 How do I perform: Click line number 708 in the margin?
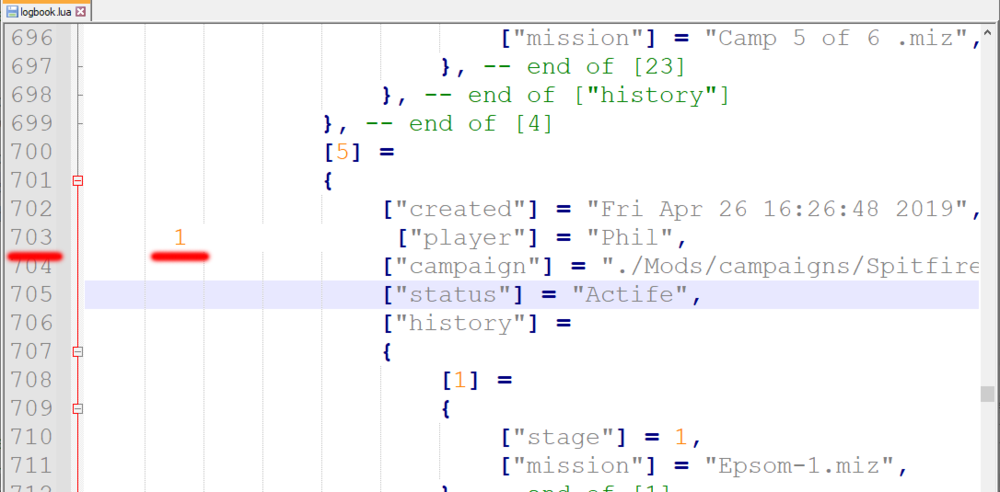click(32, 380)
